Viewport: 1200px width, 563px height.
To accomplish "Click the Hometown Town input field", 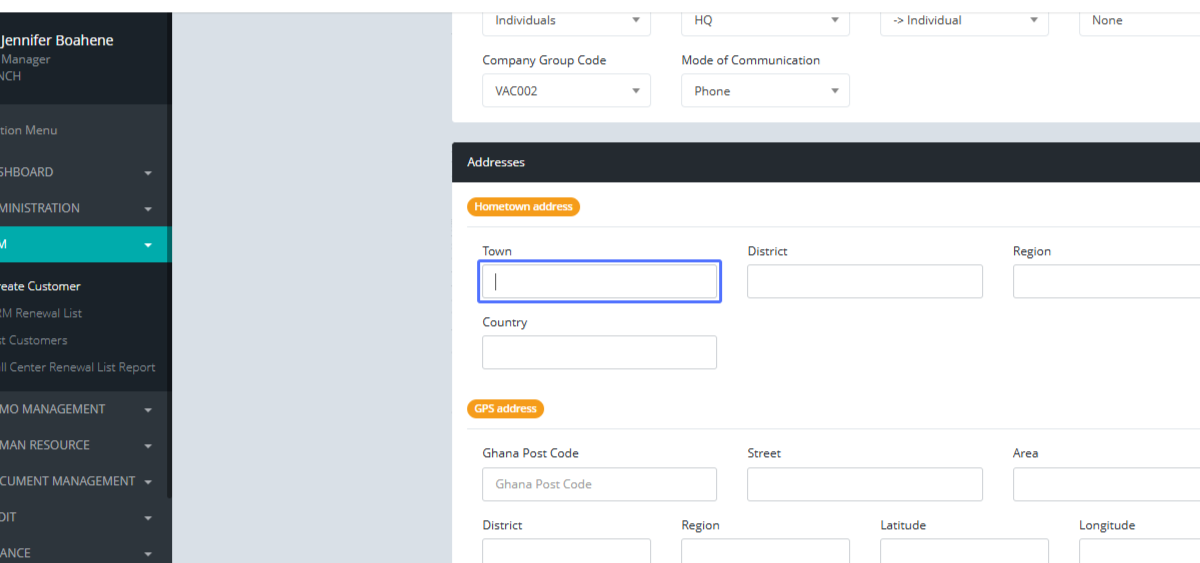I will coord(600,282).
